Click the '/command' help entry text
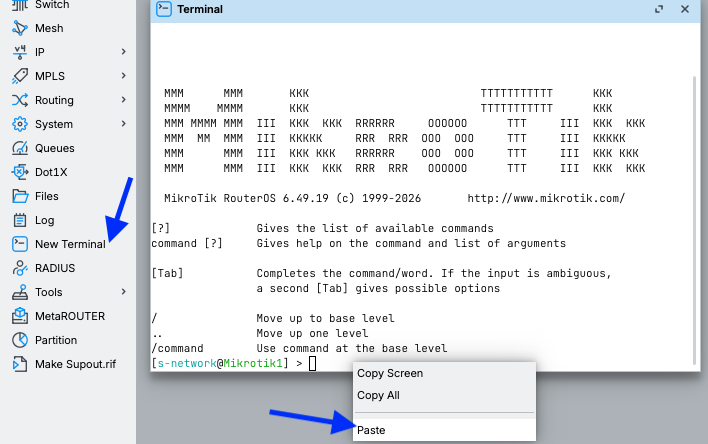Image resolution: width=708 pixels, height=444 pixels. pyautogui.click(x=177, y=348)
